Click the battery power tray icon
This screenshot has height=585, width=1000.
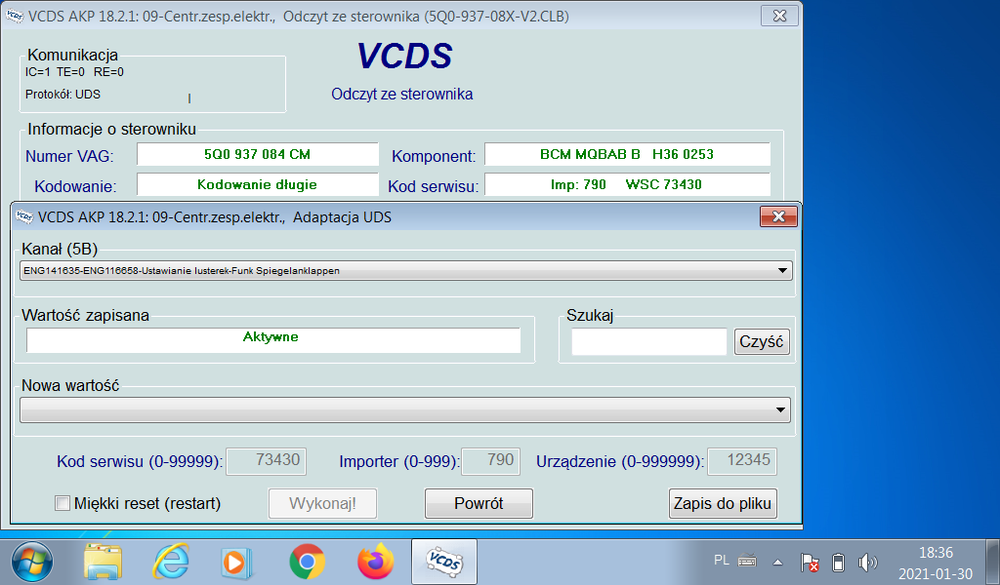coord(839,562)
